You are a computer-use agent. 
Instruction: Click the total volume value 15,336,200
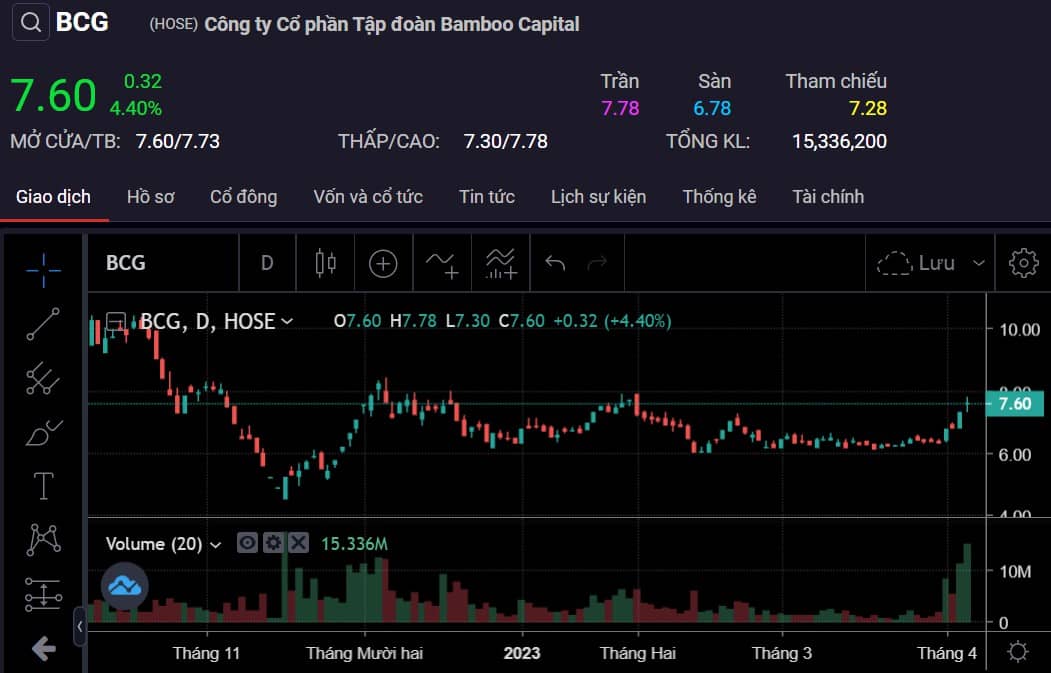[x=839, y=141]
